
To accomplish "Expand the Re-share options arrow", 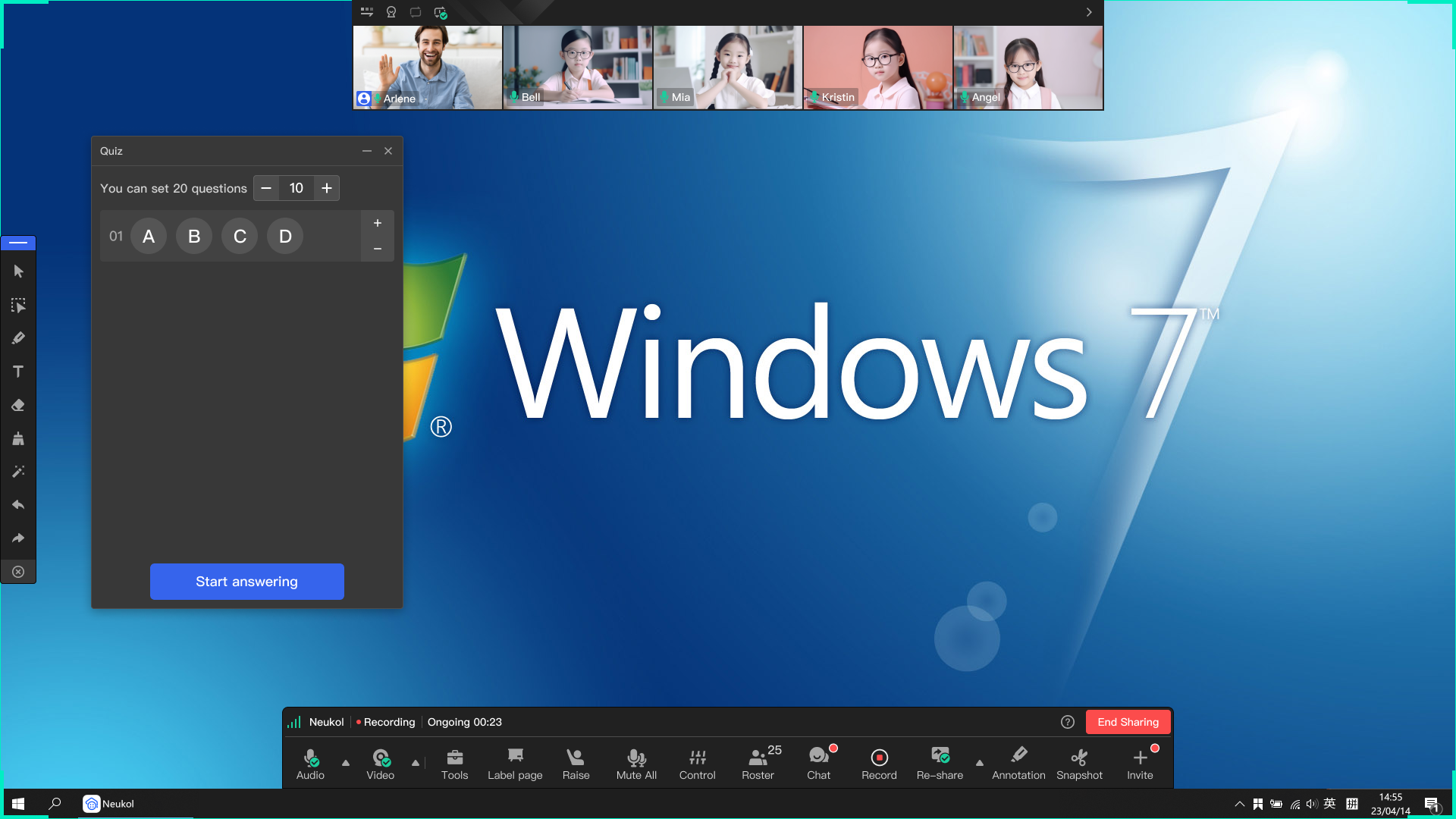I will (980, 763).
